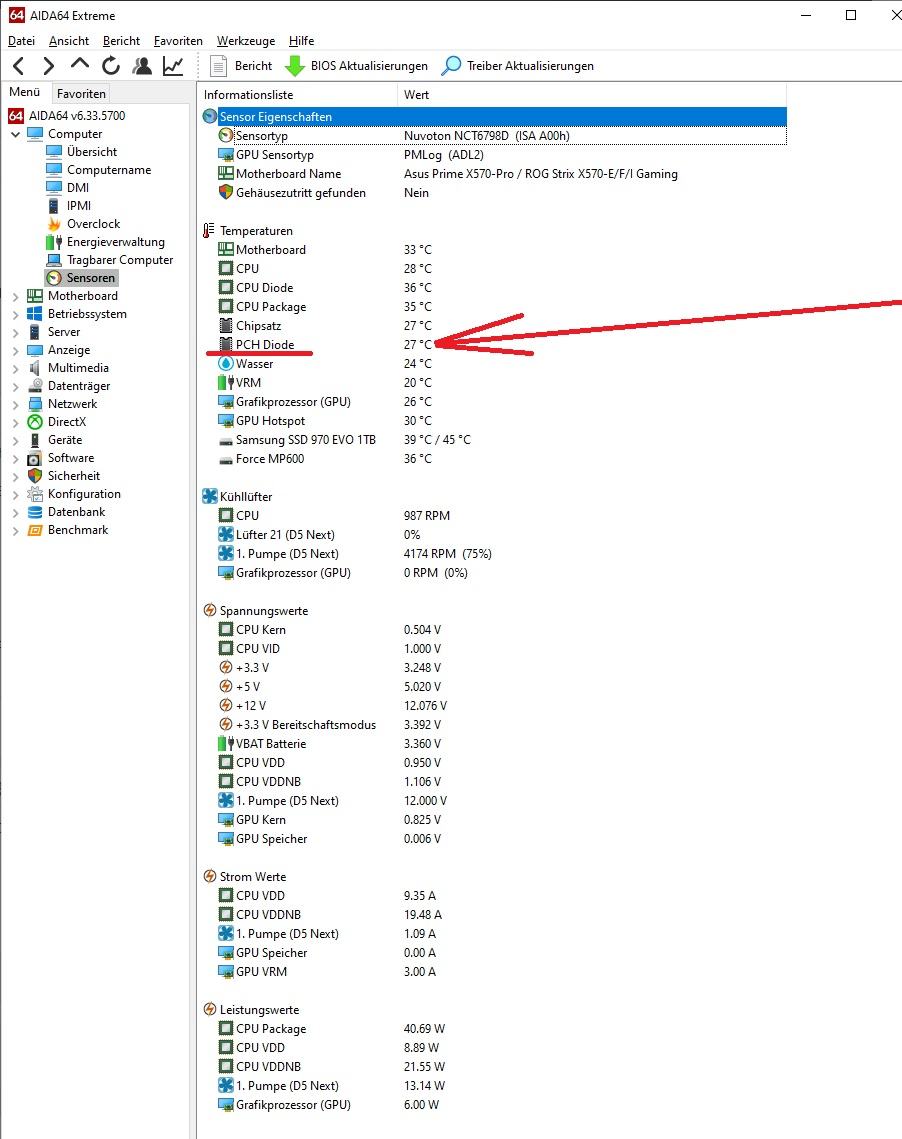Open the user management toolbar icon
The height and width of the screenshot is (1139, 902).
click(142, 66)
